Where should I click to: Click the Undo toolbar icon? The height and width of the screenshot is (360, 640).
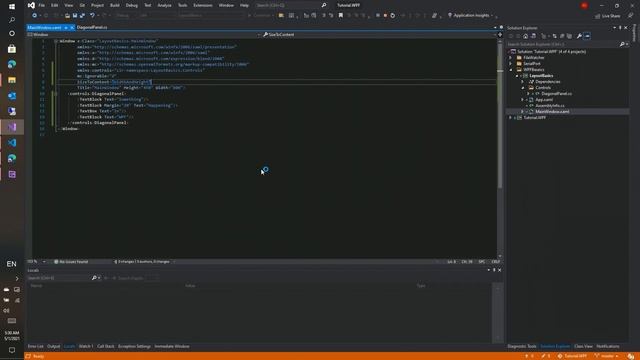[93, 16]
